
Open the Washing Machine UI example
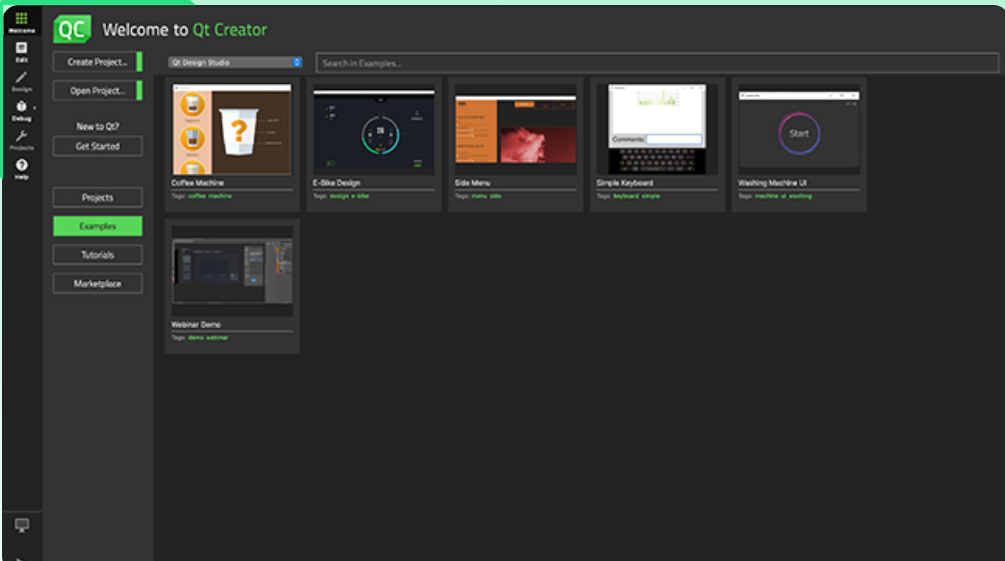point(798,130)
